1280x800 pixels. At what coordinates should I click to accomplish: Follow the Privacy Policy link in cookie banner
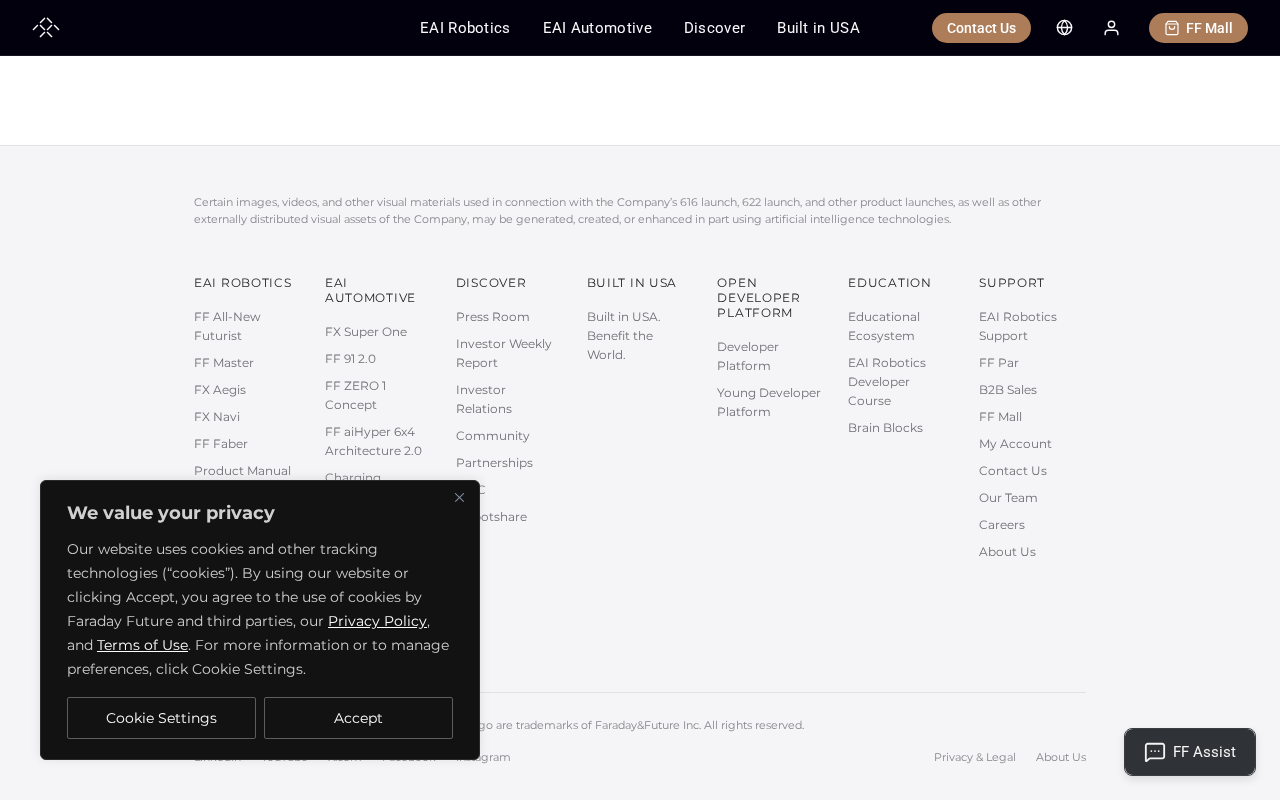(x=377, y=621)
